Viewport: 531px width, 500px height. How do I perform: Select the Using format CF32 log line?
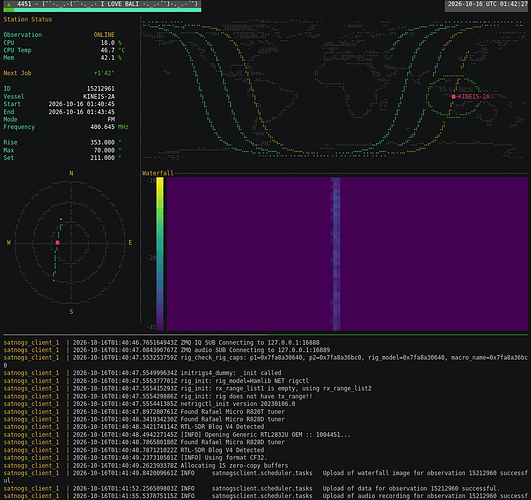click(266, 458)
